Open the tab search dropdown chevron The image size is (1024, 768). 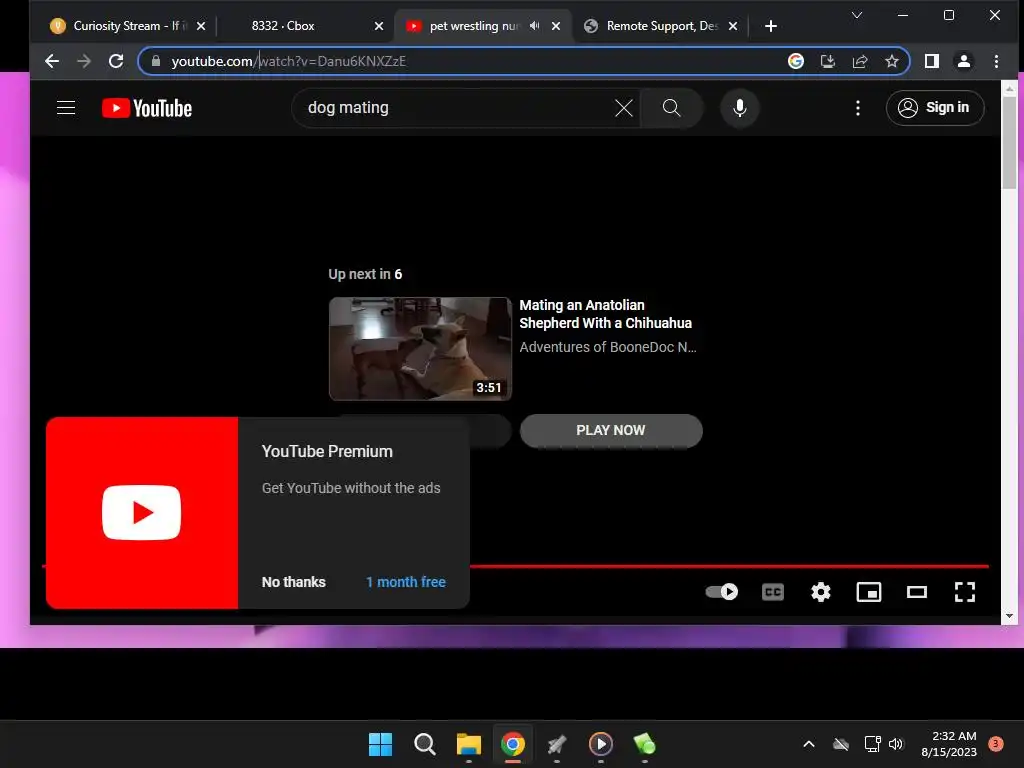coord(857,15)
